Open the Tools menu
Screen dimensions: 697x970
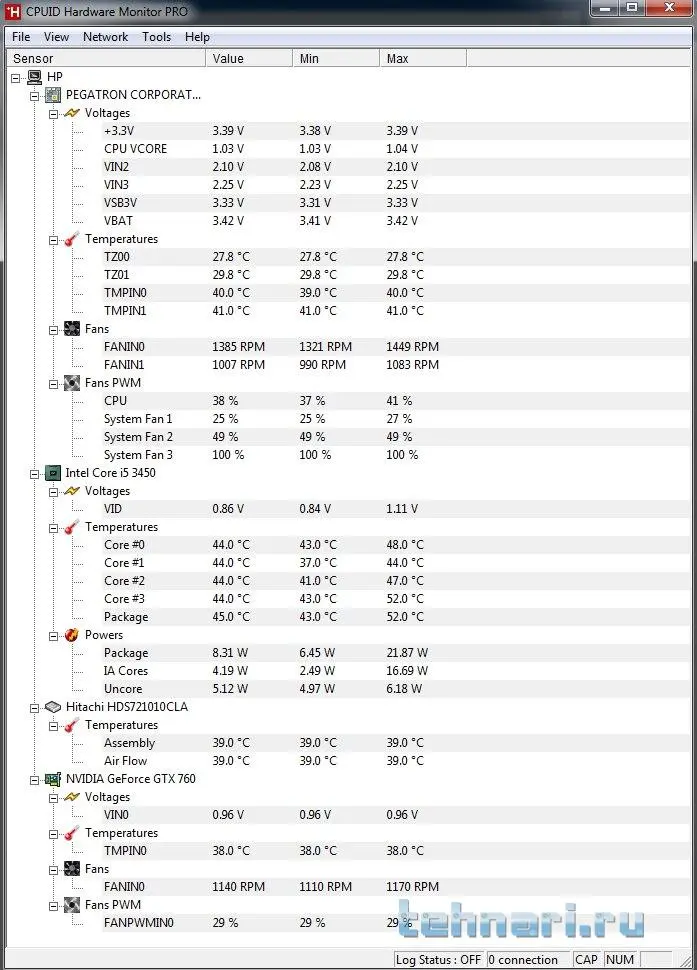point(156,37)
